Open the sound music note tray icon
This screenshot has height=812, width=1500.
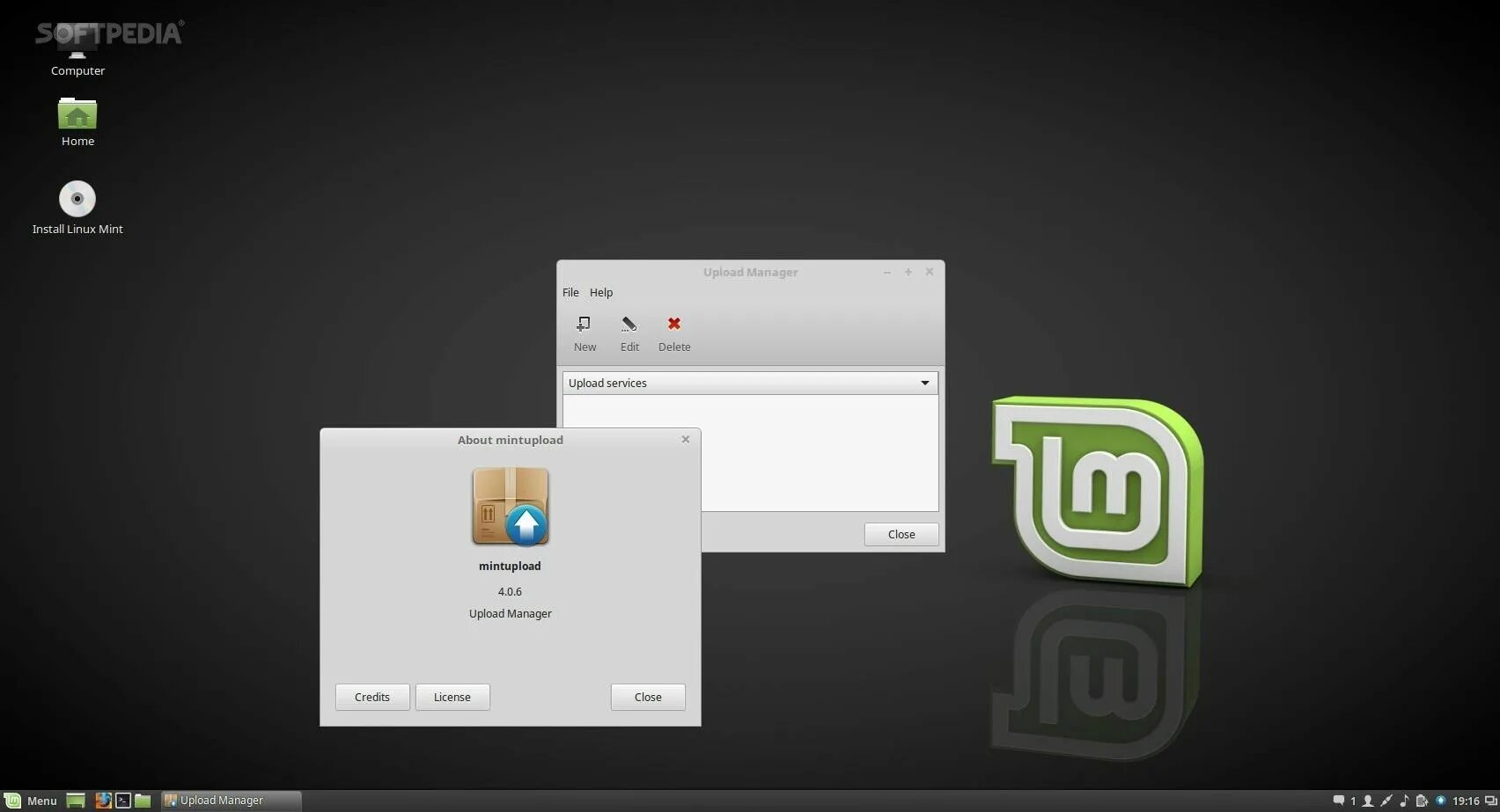pyautogui.click(x=1404, y=801)
